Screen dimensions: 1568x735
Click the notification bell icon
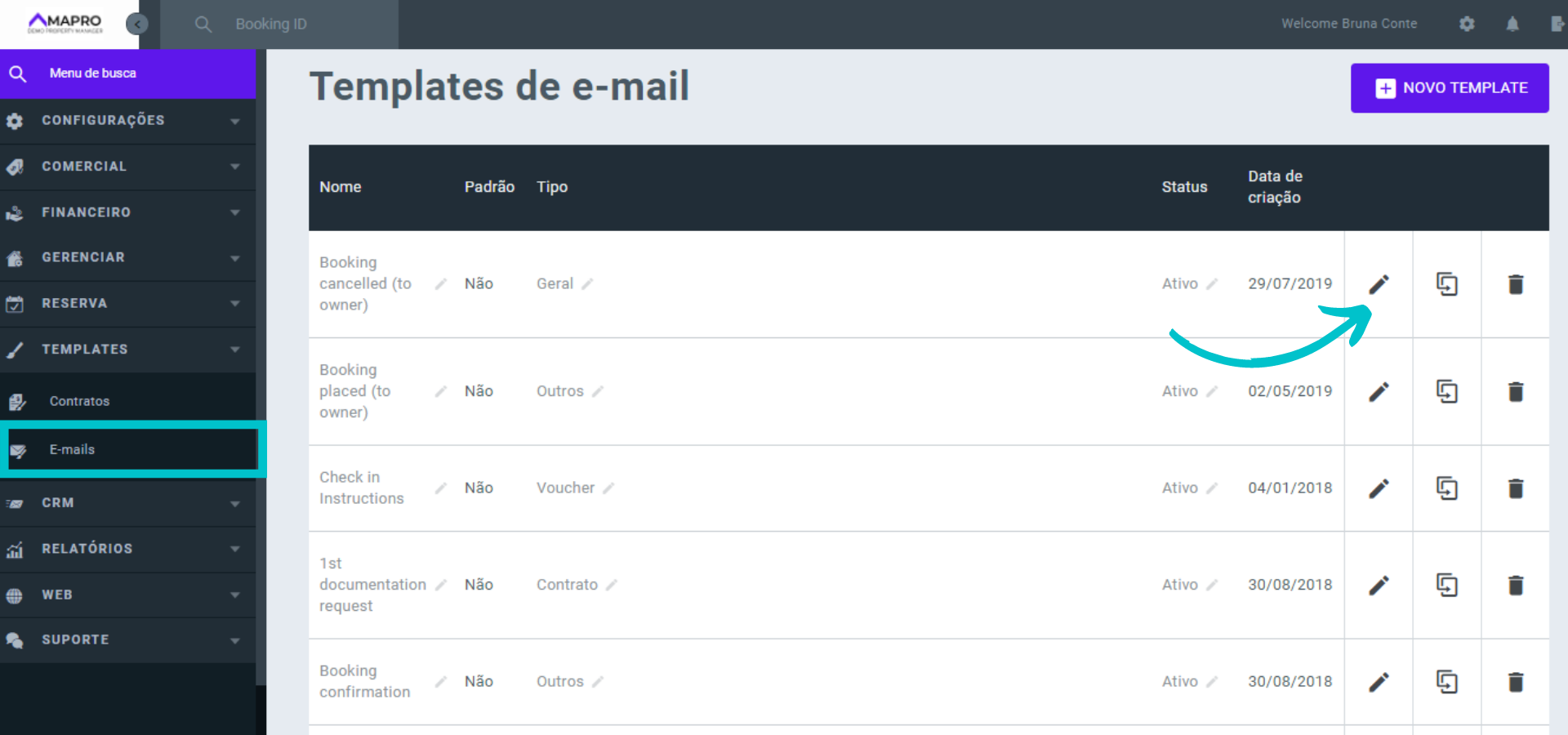click(1512, 24)
